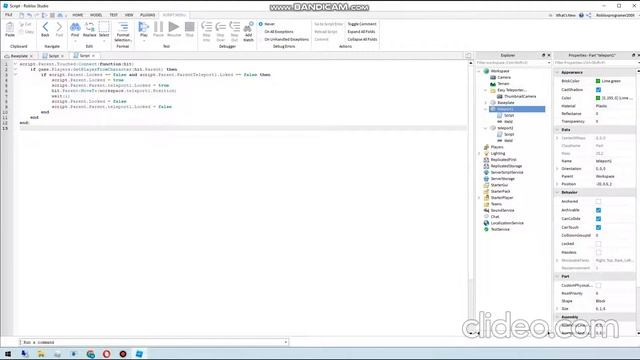Select the Lighting service in Explorer

click(x=498, y=153)
